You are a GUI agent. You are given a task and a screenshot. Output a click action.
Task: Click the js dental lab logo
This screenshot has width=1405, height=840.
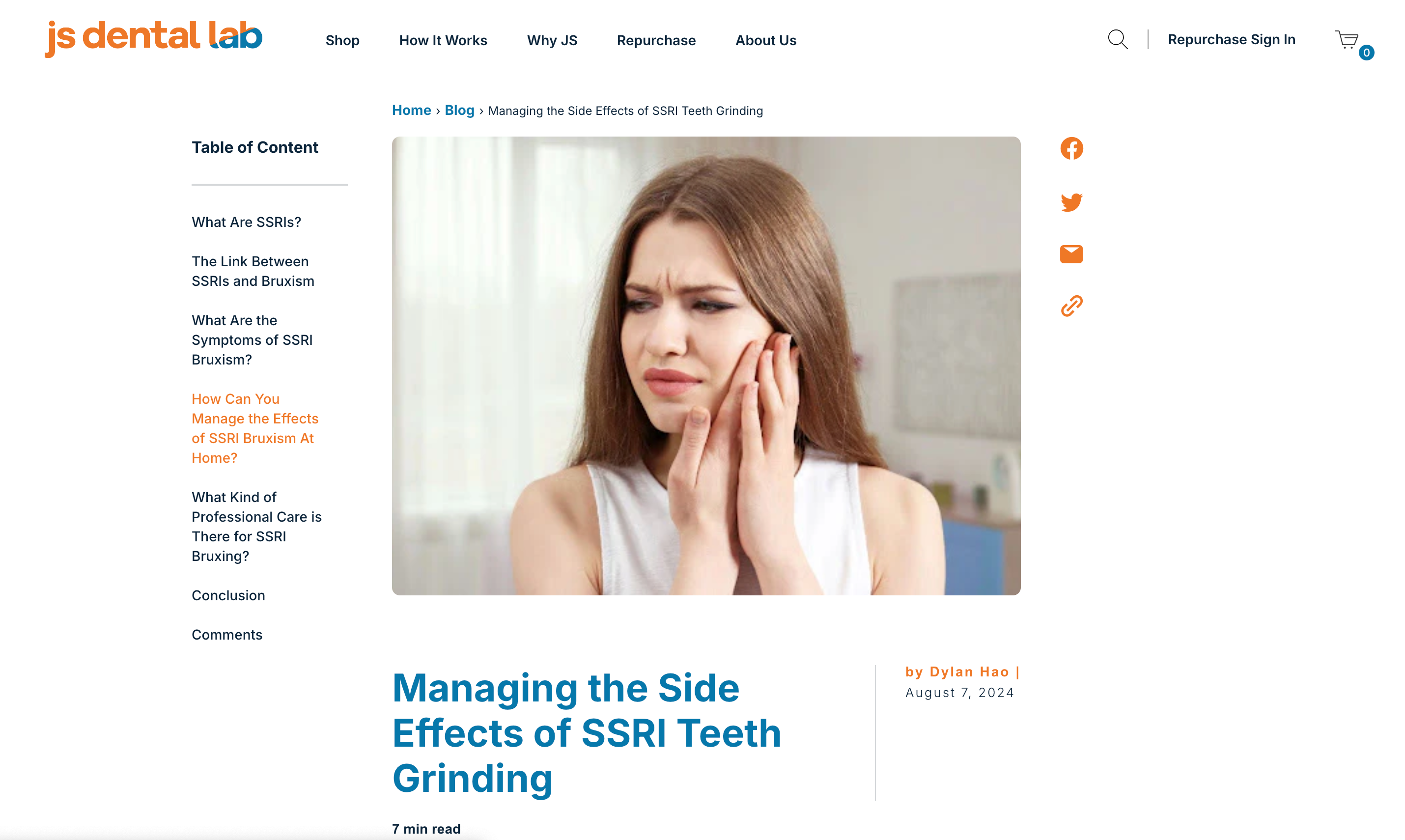pos(153,38)
